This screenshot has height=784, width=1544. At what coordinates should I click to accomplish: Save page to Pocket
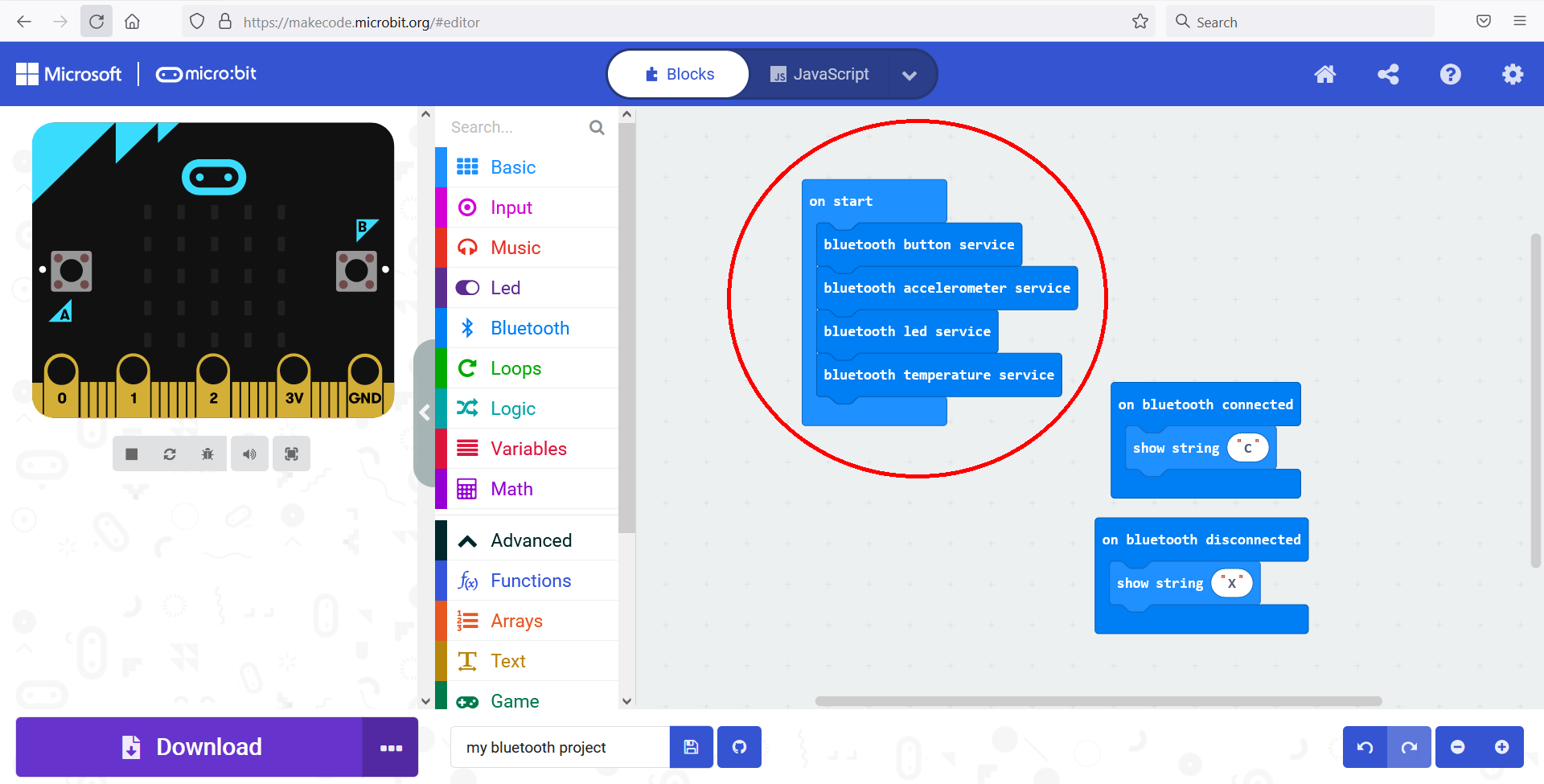tap(1484, 22)
